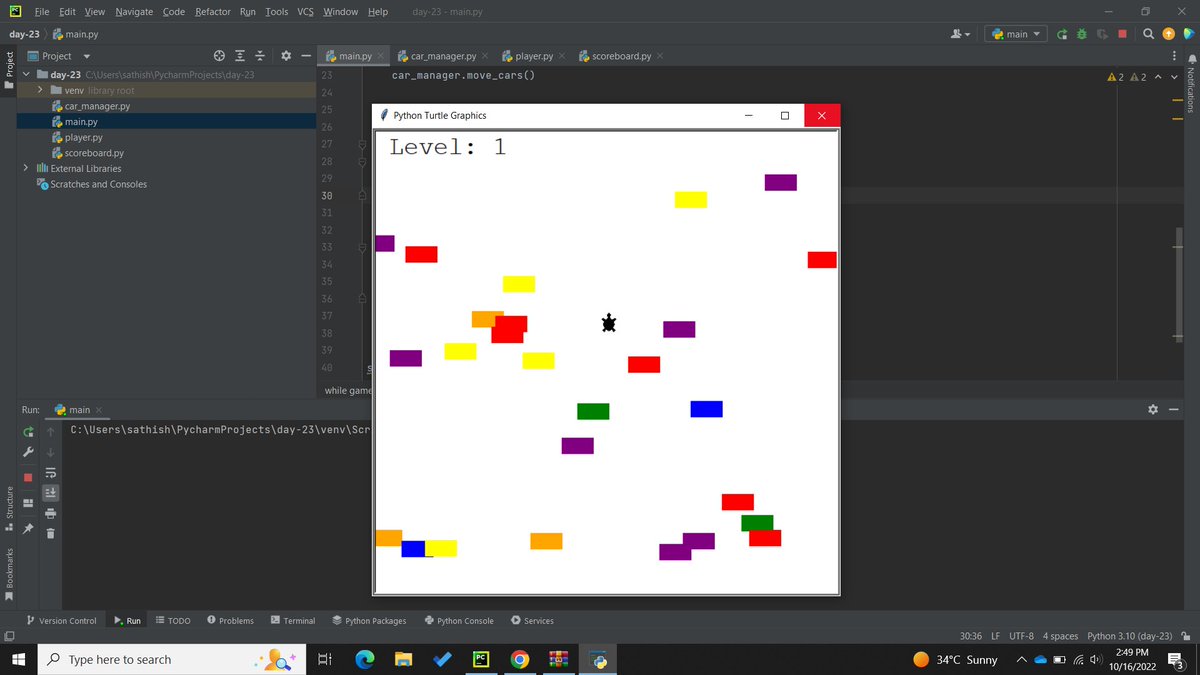Screen dimensions: 1200x675
Task: Click the yellow warnings count indicator
Action: click(1117, 77)
